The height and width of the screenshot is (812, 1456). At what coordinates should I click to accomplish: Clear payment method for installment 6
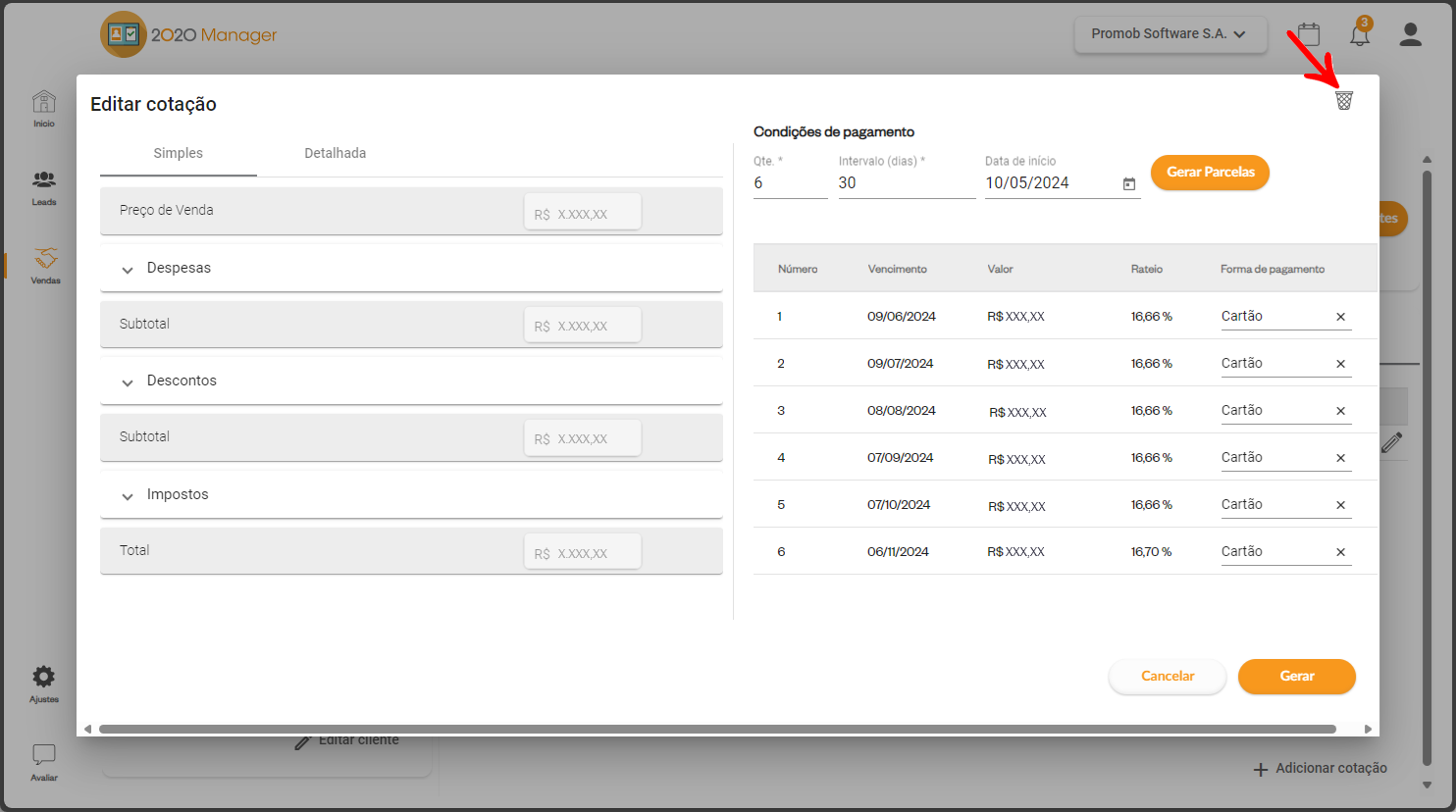tap(1340, 552)
